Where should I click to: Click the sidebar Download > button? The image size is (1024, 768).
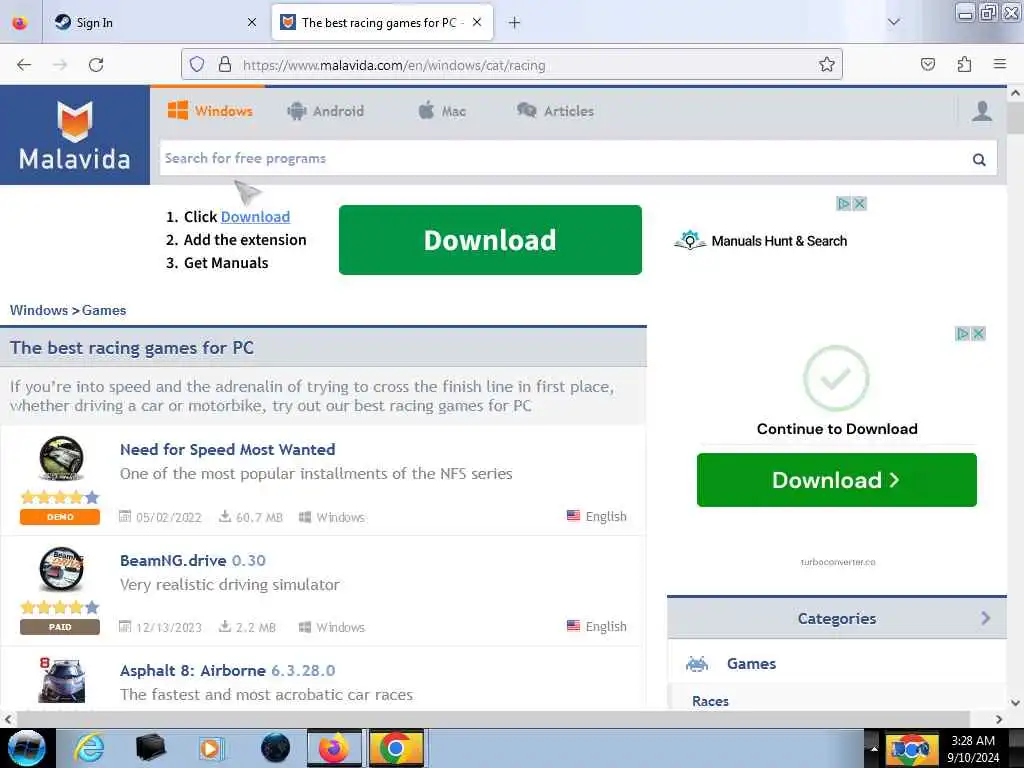click(837, 480)
